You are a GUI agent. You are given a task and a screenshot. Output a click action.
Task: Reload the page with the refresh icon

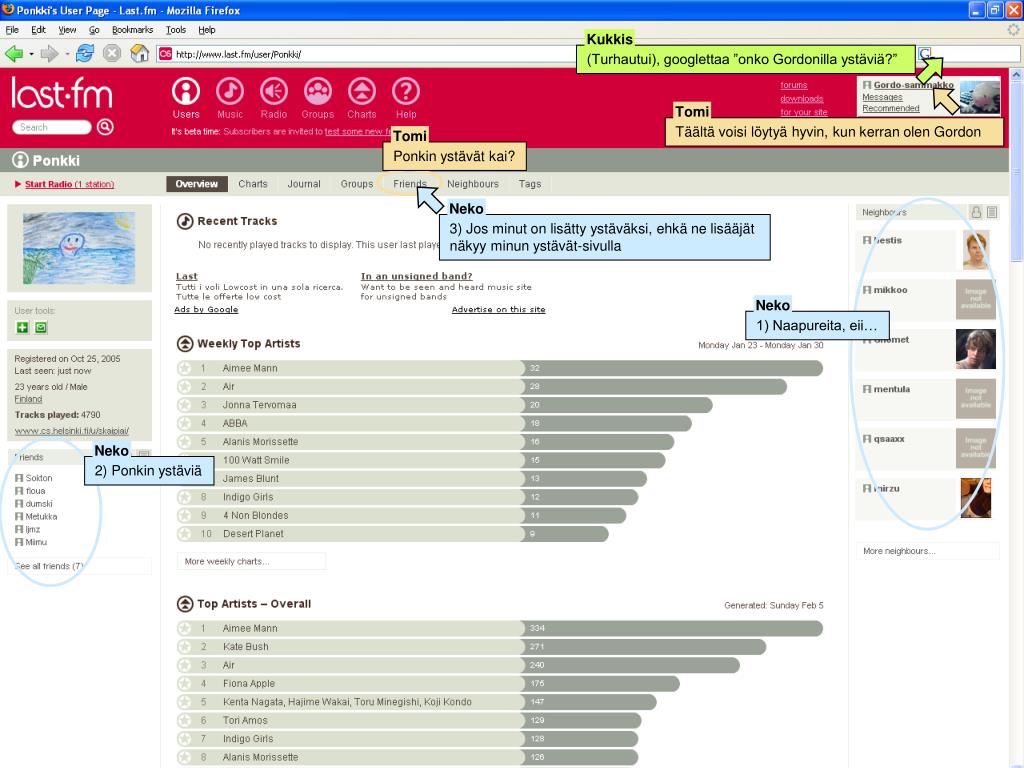85,54
